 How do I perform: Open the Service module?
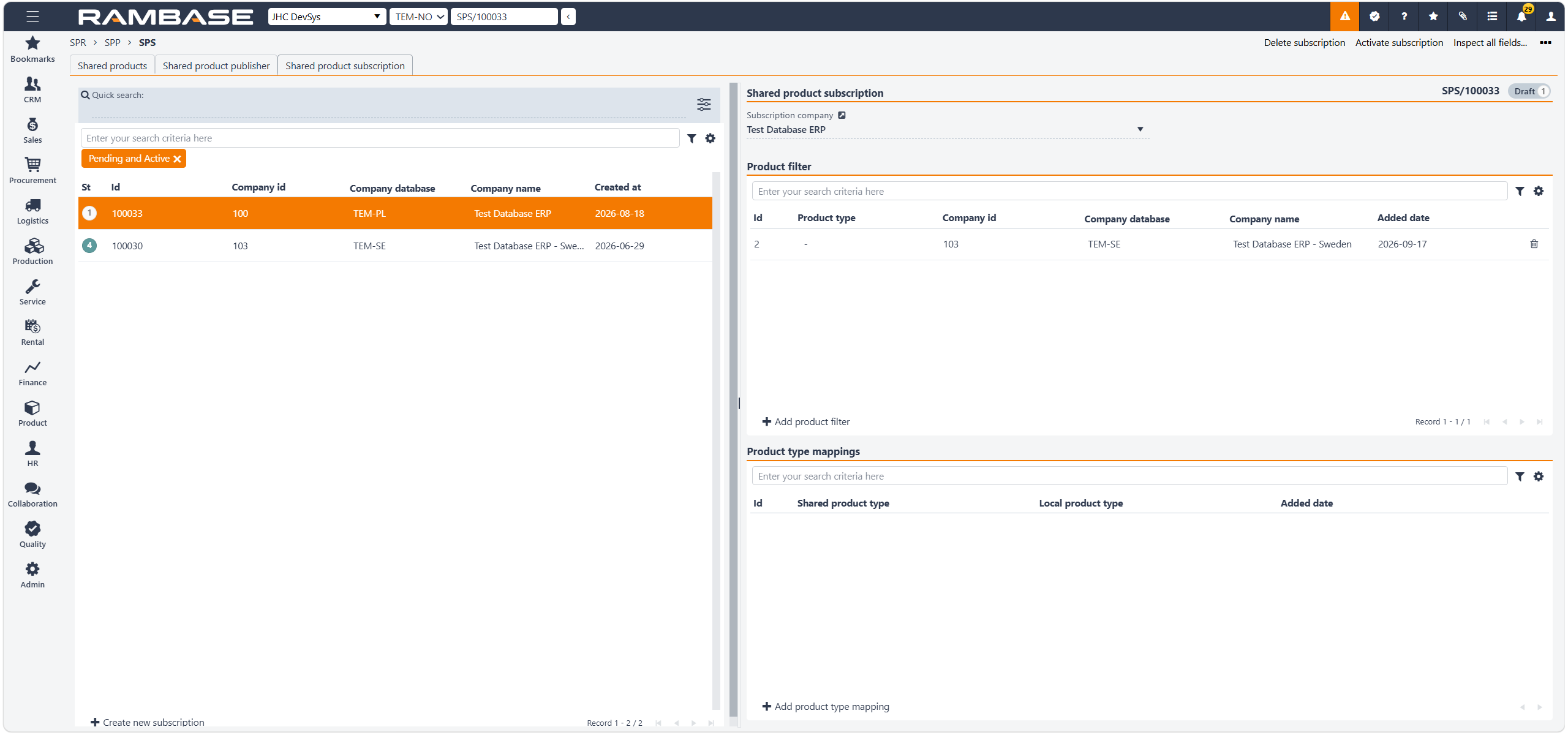click(x=32, y=292)
